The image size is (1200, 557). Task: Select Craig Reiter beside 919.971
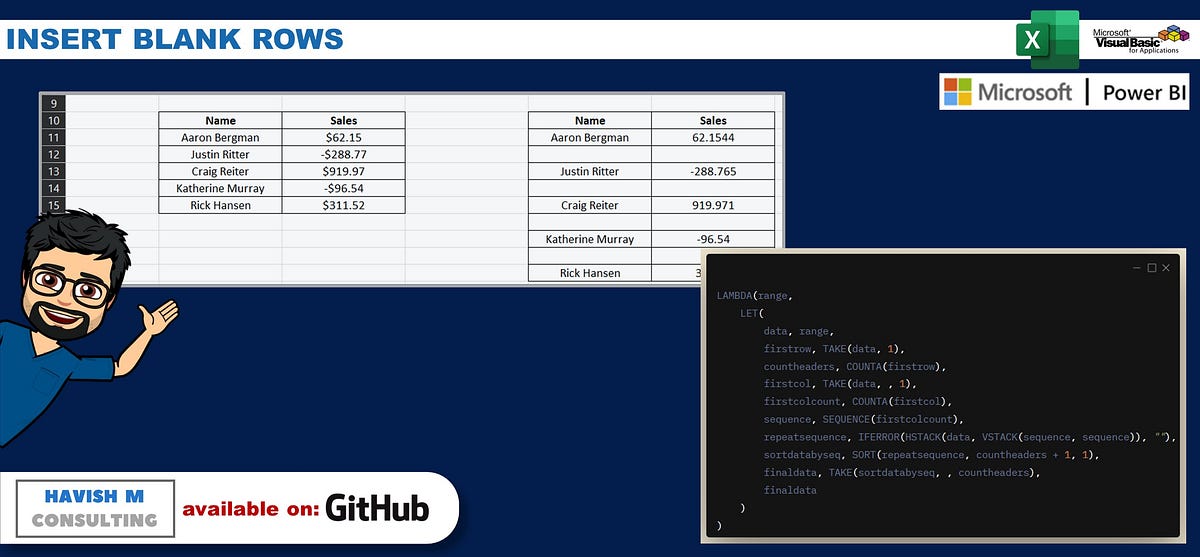pyautogui.click(x=590, y=205)
